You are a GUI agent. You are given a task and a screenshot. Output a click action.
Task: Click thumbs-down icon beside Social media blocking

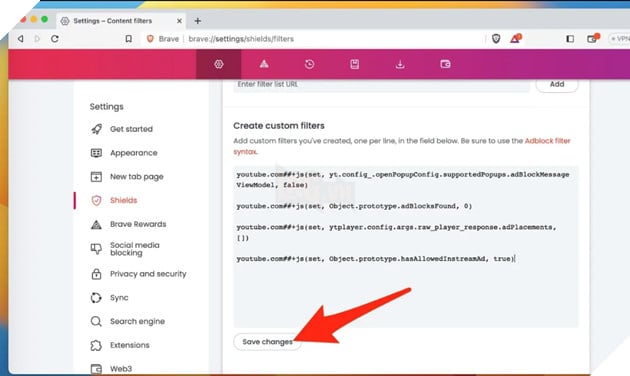pyautogui.click(x=96, y=249)
